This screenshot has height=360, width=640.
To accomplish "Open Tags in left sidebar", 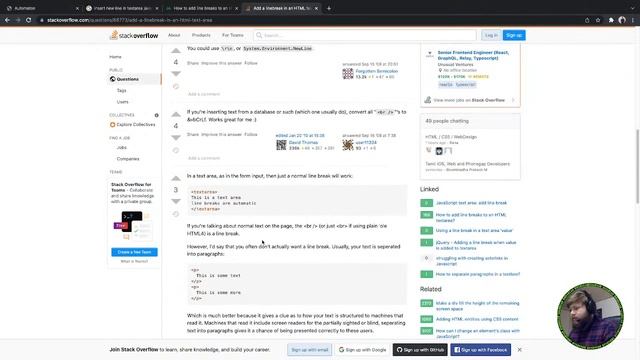I will (122, 91).
